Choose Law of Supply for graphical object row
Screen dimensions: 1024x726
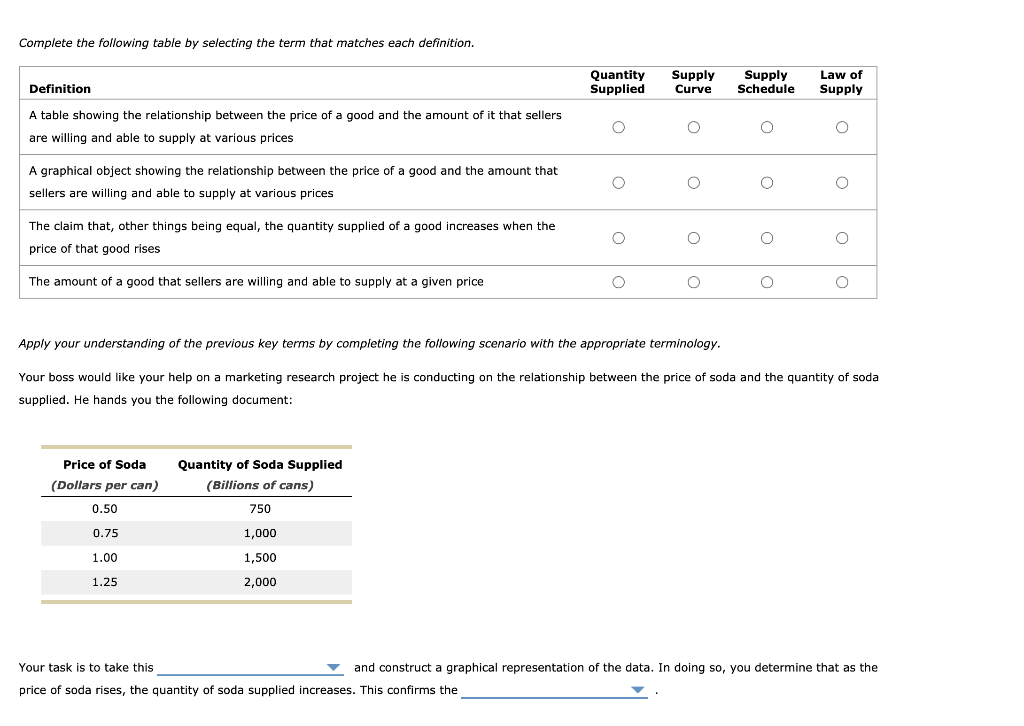(x=842, y=183)
